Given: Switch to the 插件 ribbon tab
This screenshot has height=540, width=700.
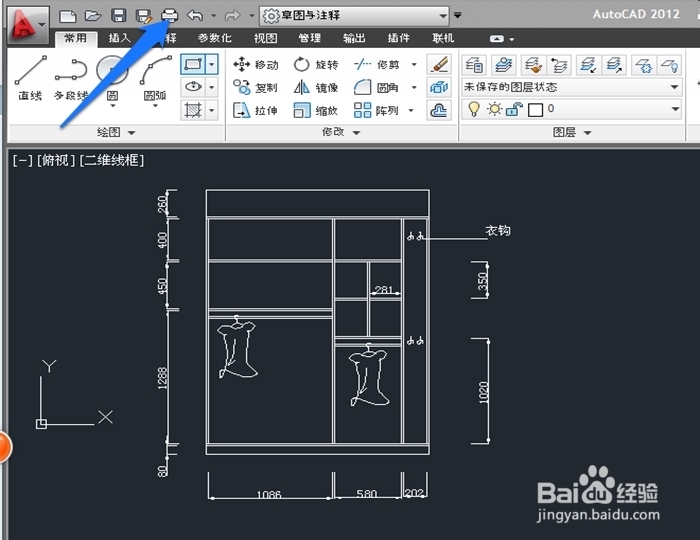Looking at the screenshot, I should click(x=399, y=38).
